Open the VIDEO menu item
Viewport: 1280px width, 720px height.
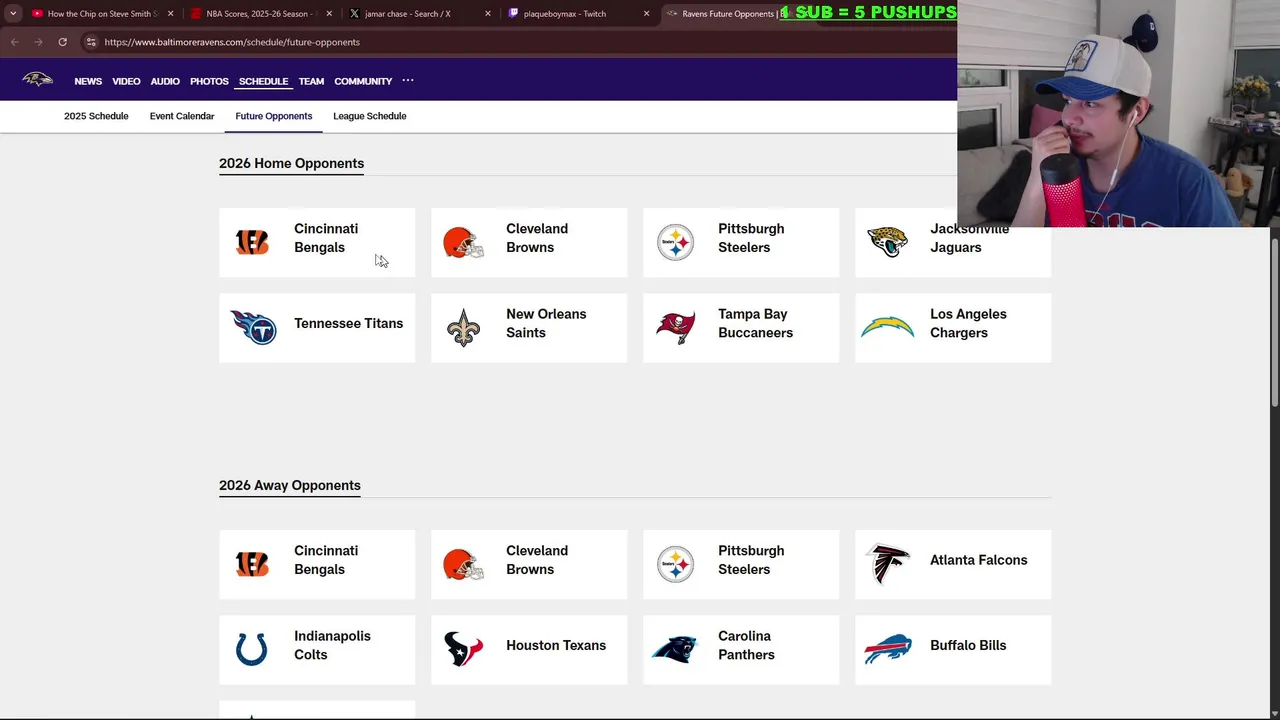coord(126,81)
